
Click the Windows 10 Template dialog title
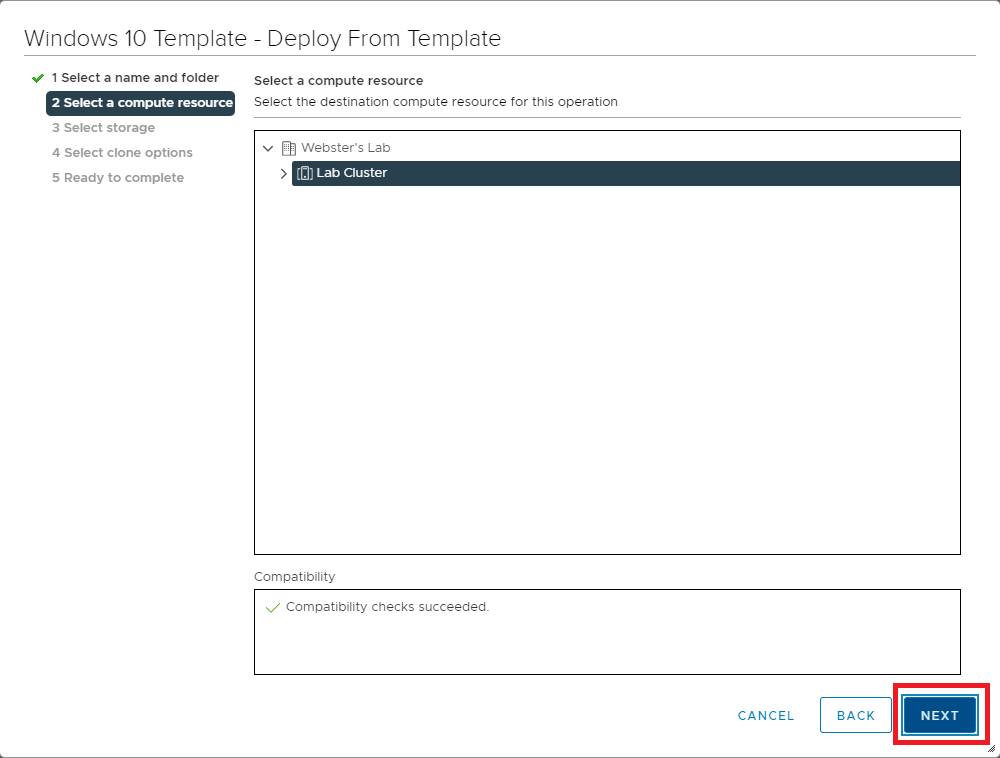click(x=262, y=39)
